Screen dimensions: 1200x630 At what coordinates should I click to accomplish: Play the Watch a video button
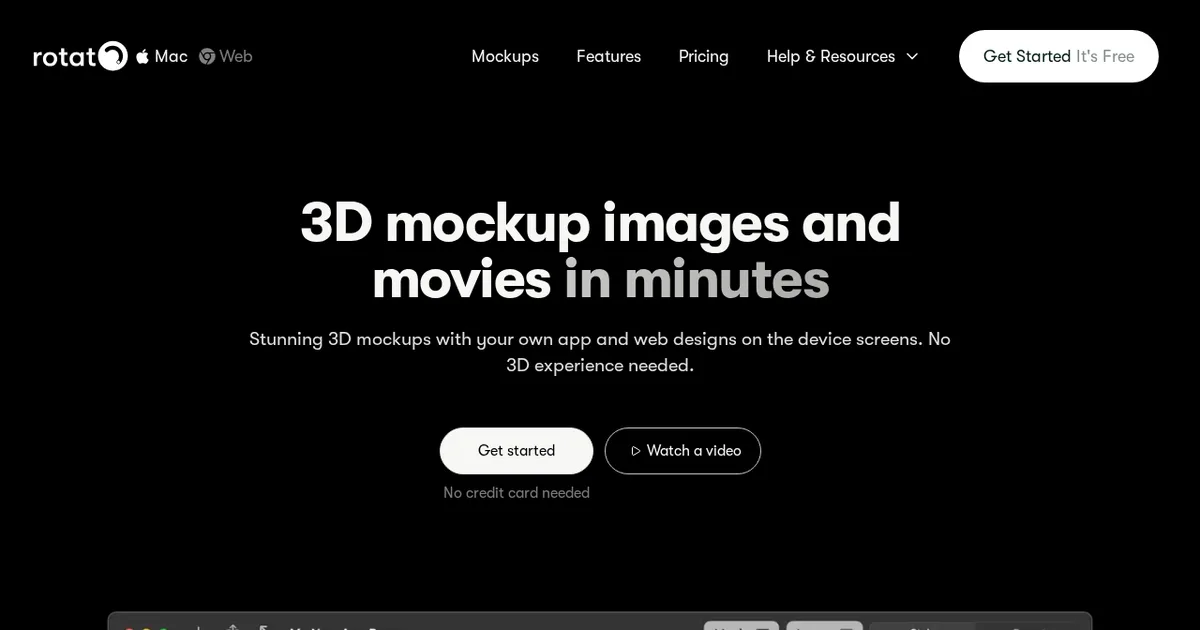point(683,451)
